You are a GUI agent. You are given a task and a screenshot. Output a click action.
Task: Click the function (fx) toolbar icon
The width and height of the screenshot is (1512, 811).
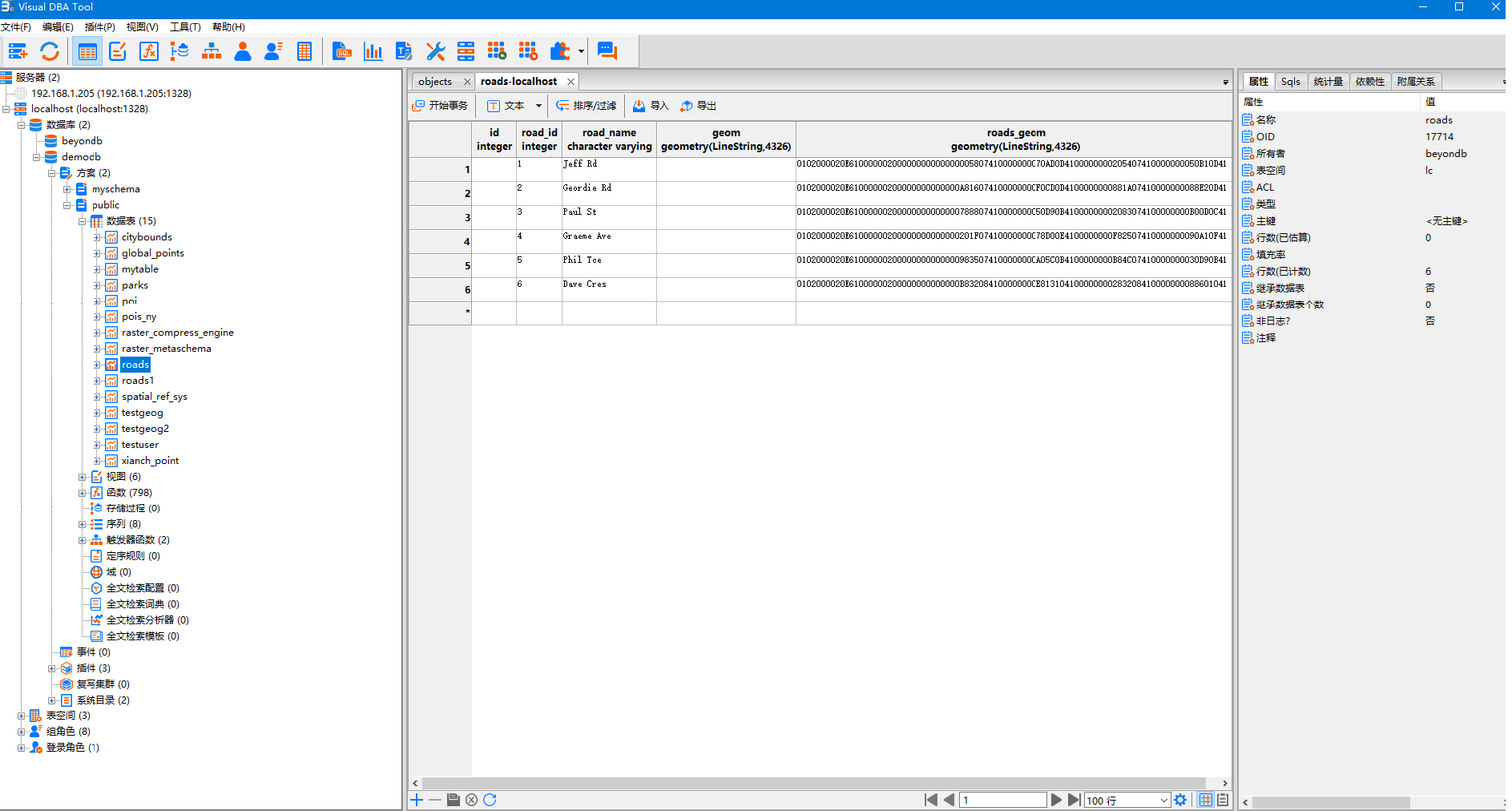click(x=149, y=52)
